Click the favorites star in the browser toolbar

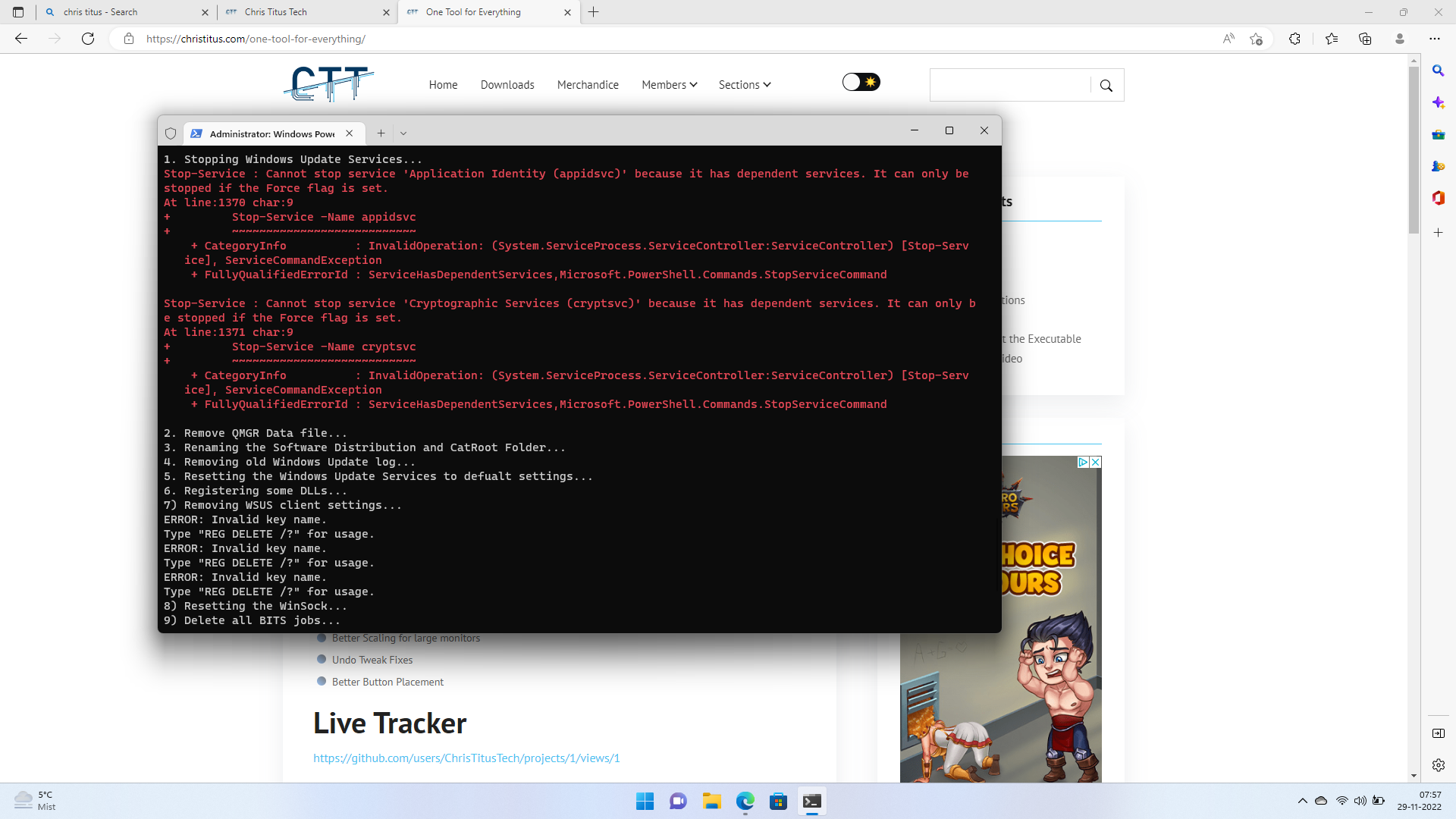click(x=1332, y=39)
